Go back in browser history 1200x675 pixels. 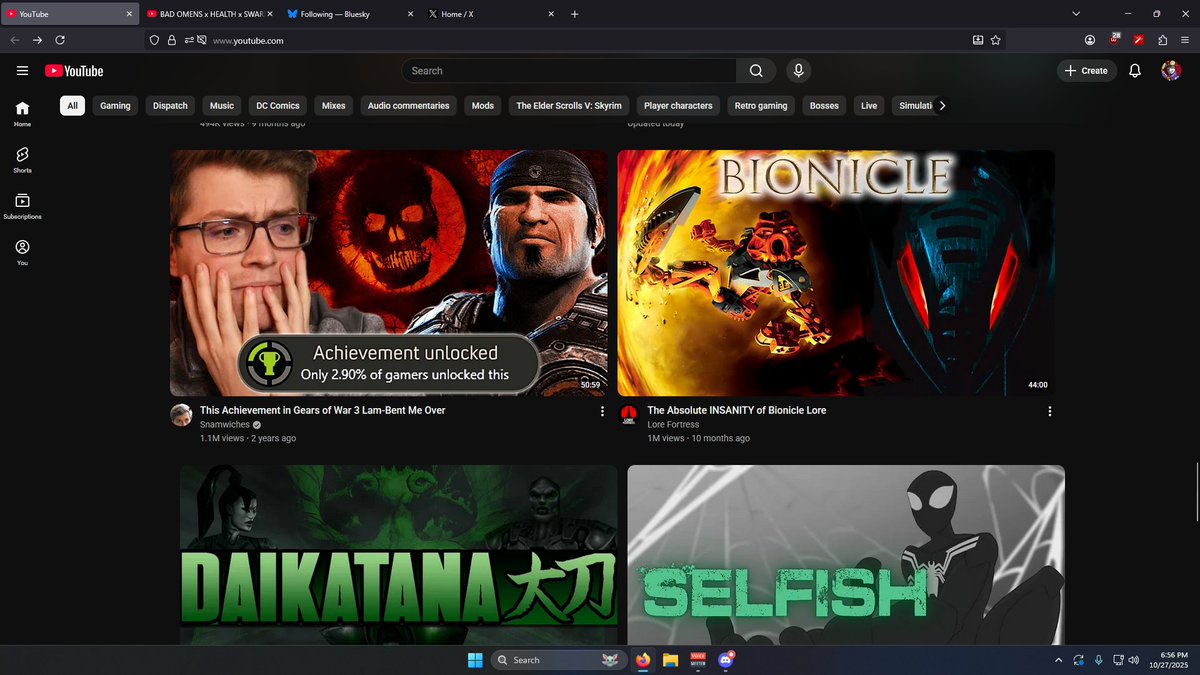14,40
